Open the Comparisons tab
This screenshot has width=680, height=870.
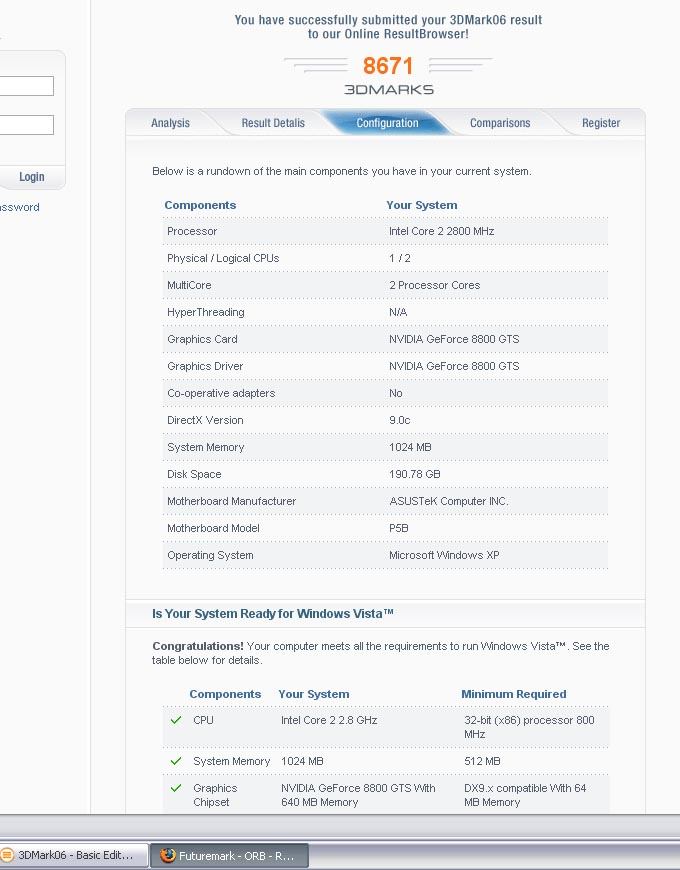(500, 123)
